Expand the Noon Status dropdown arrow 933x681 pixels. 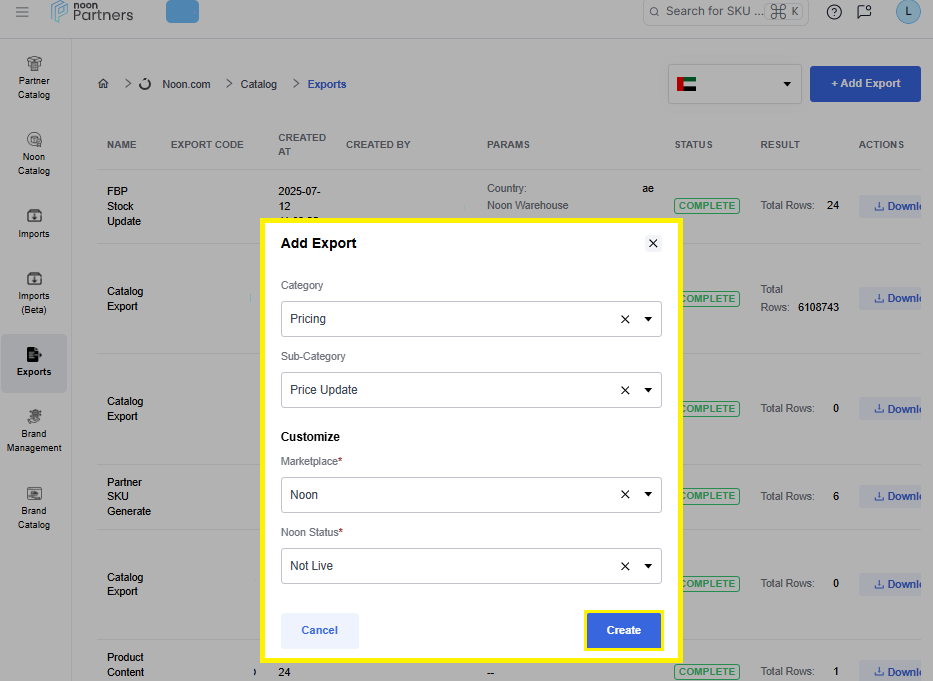648,566
